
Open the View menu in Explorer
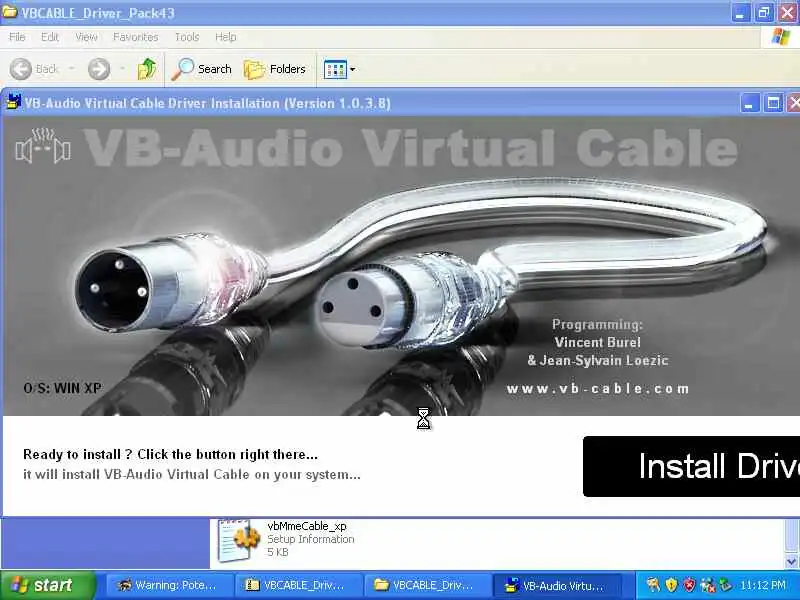point(86,37)
